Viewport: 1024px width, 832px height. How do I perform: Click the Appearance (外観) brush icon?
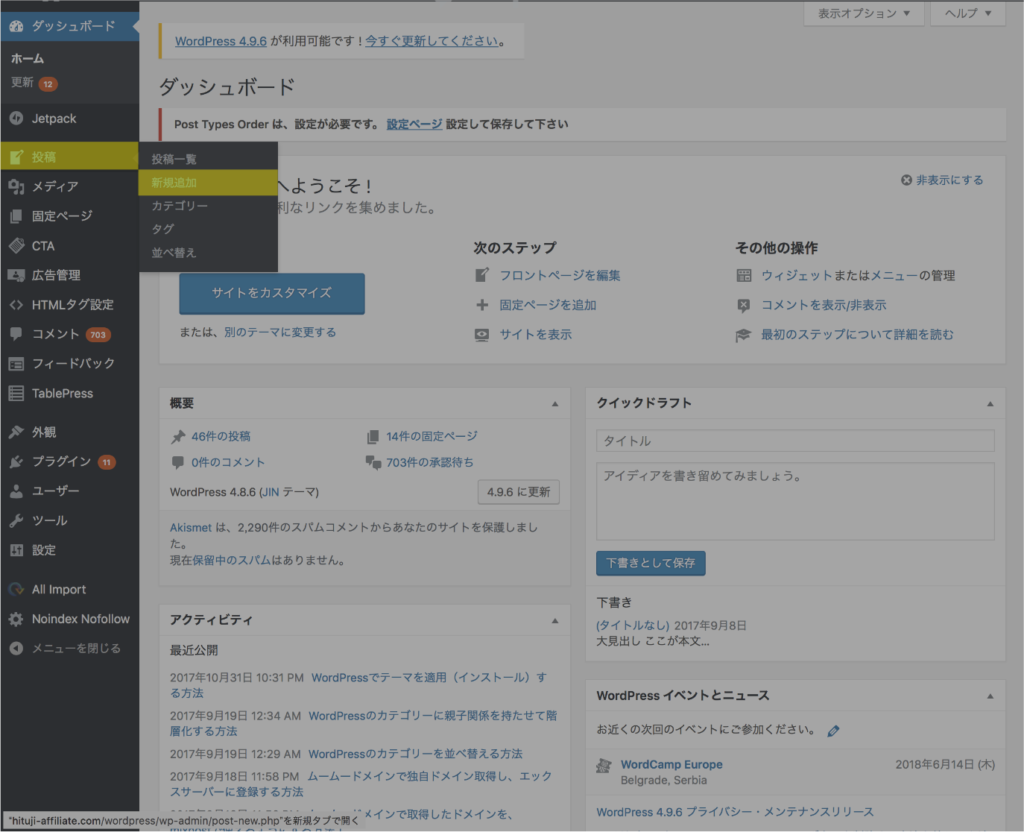point(16,432)
